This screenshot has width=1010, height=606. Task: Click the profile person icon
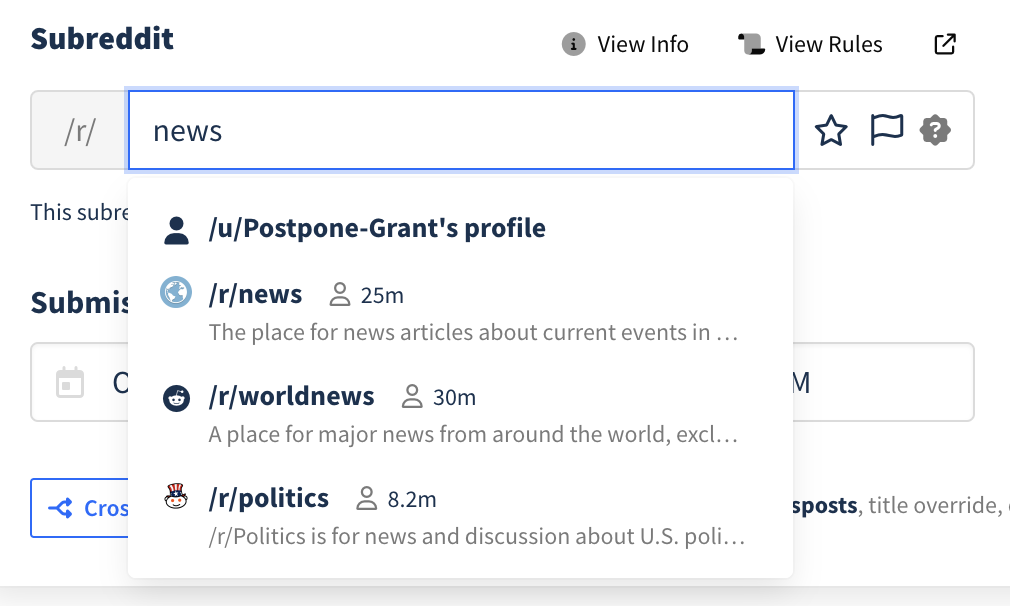click(176, 230)
